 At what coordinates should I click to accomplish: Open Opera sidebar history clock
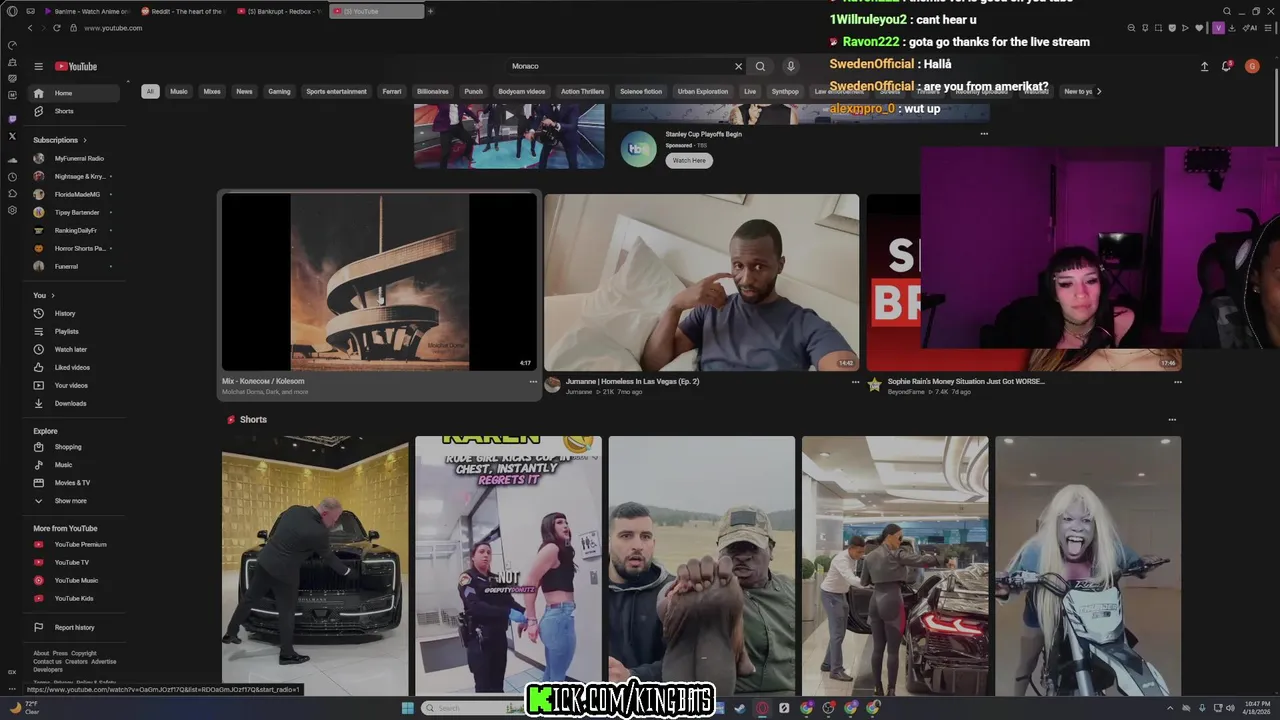coord(12,177)
